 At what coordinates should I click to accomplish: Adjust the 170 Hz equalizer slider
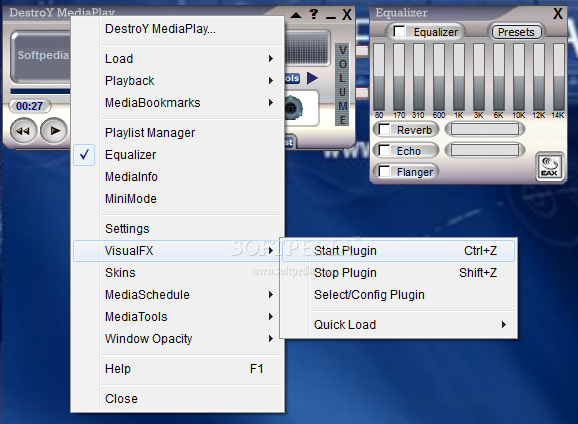[399, 77]
